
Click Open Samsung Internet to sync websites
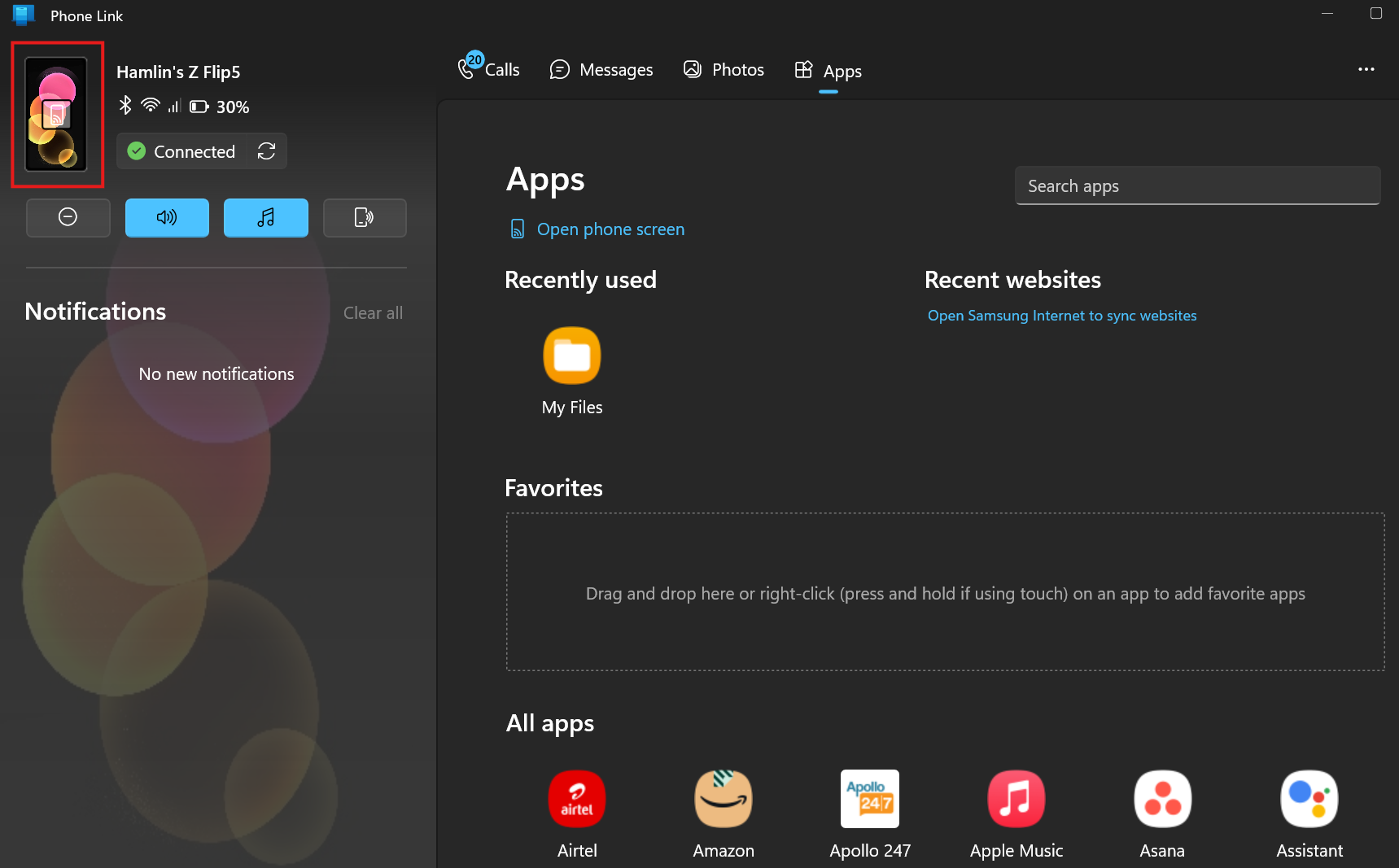[x=1062, y=316]
